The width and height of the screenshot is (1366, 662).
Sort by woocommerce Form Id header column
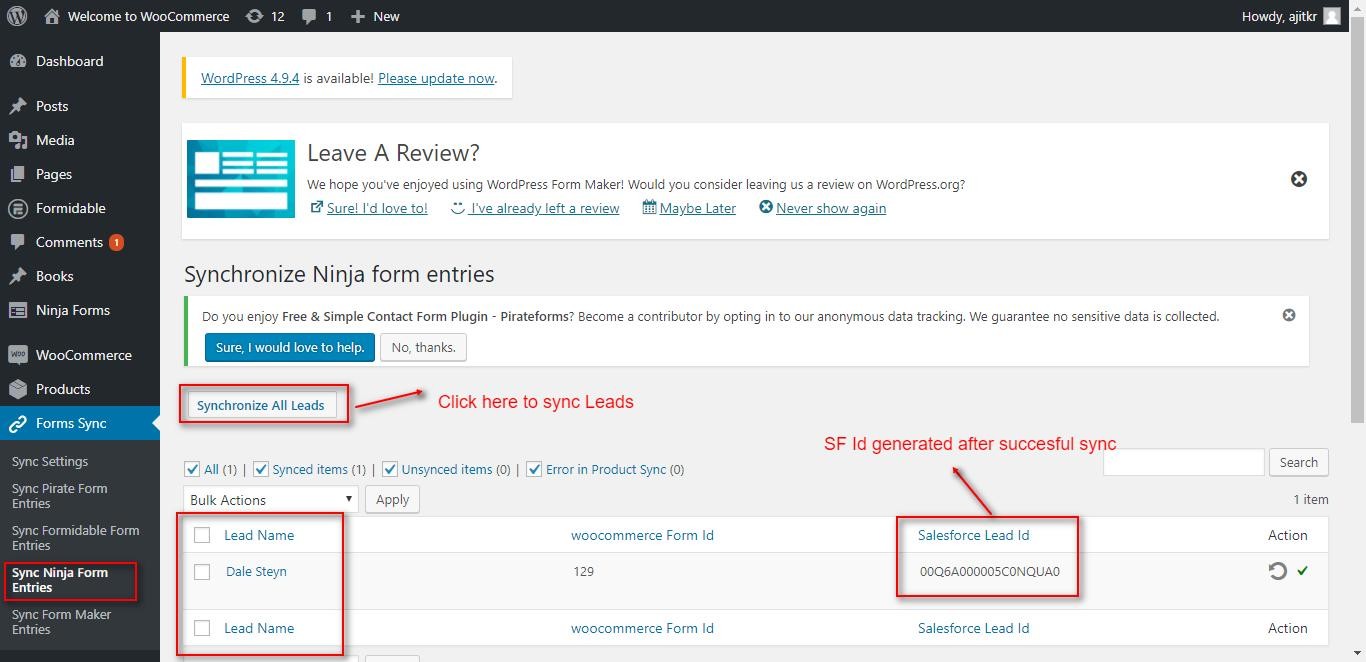(x=642, y=535)
